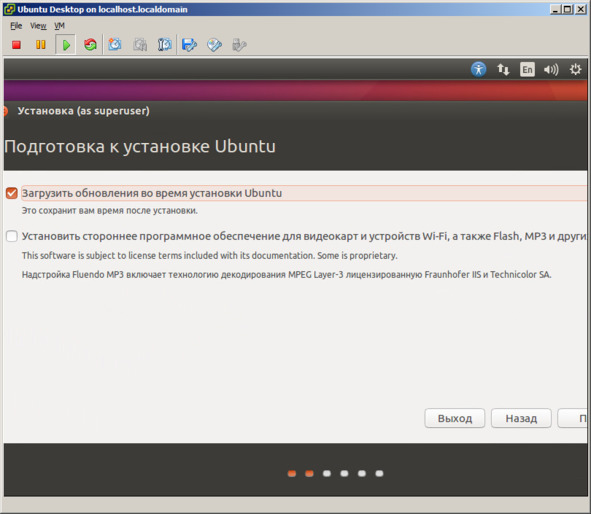
Task: Open the View menu
Action: (38, 26)
